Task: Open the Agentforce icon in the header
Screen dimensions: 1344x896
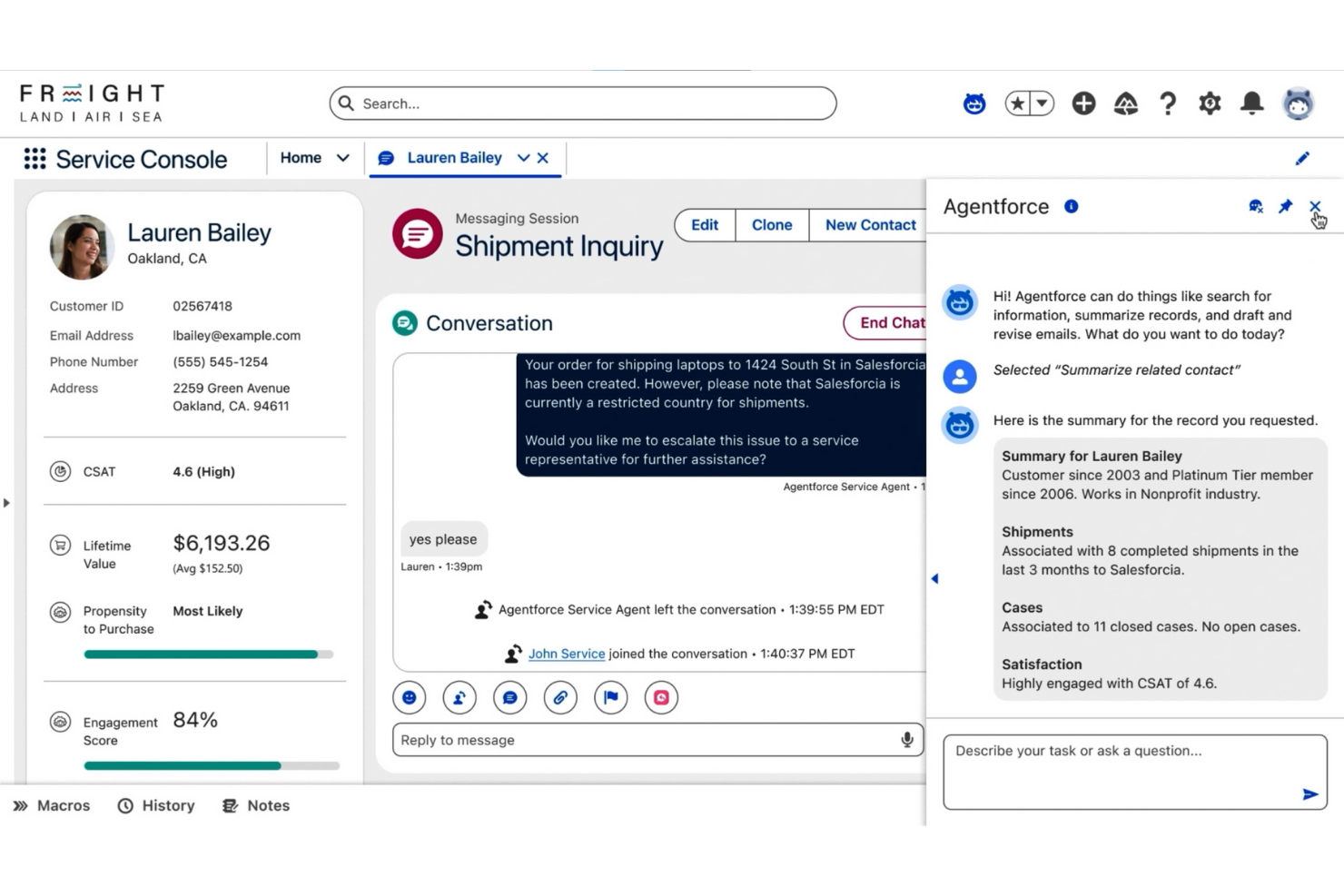Action: coord(973,103)
